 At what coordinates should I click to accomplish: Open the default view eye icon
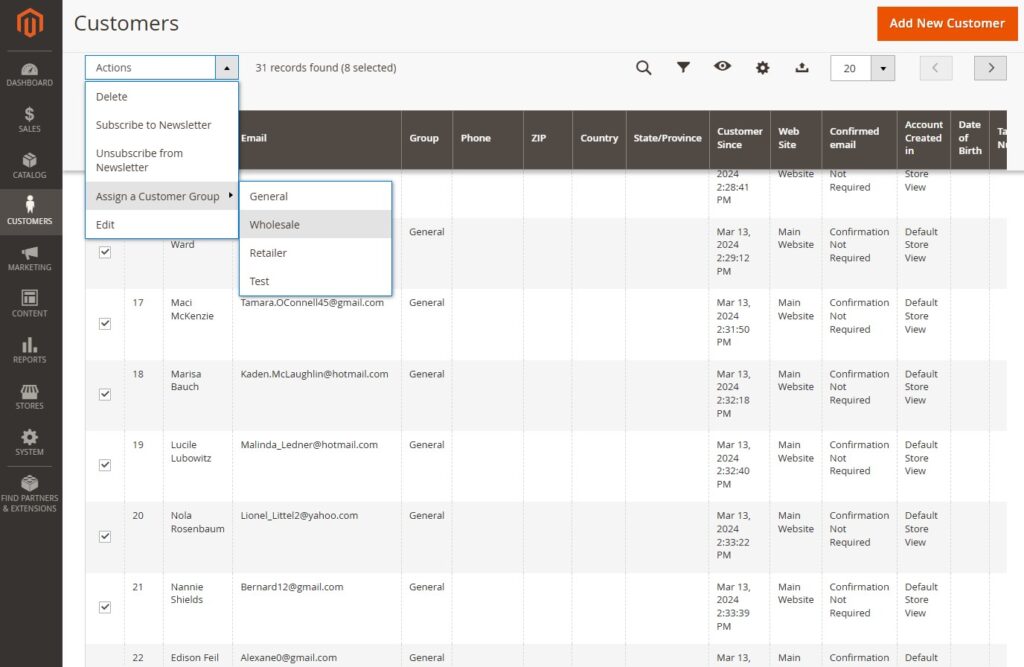(x=722, y=67)
